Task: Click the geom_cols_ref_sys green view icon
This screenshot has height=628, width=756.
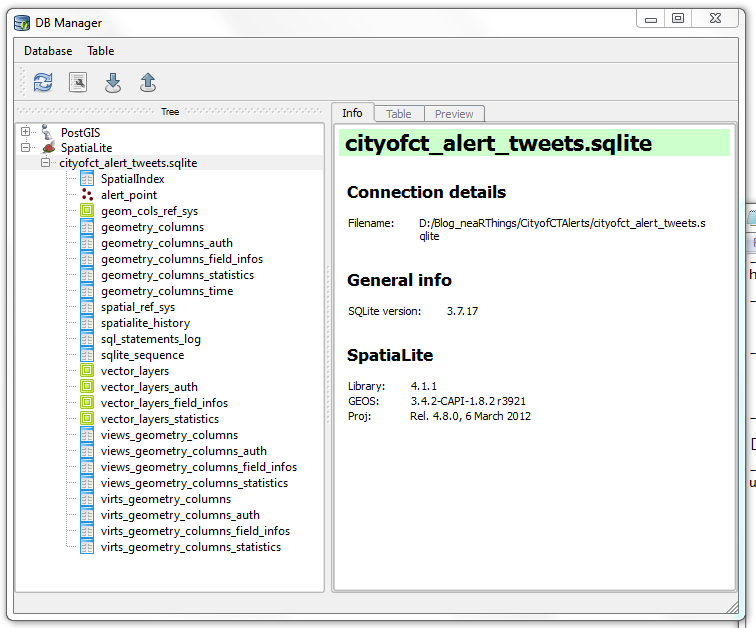Action: click(x=87, y=211)
